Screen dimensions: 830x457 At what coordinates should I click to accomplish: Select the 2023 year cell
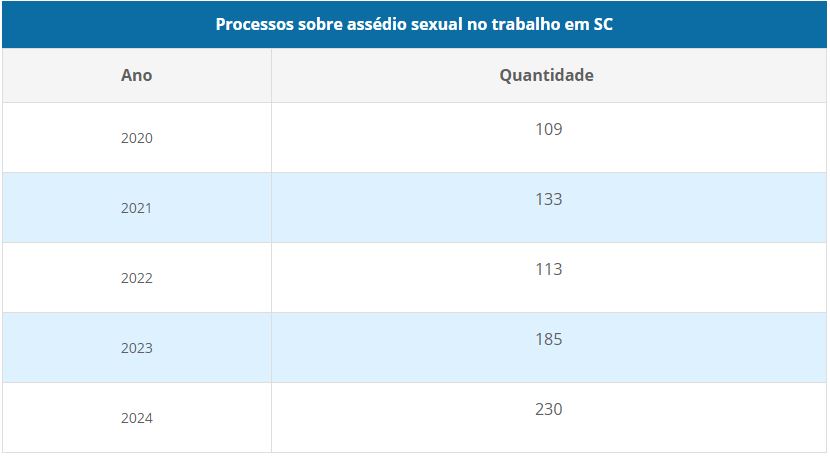click(x=137, y=347)
